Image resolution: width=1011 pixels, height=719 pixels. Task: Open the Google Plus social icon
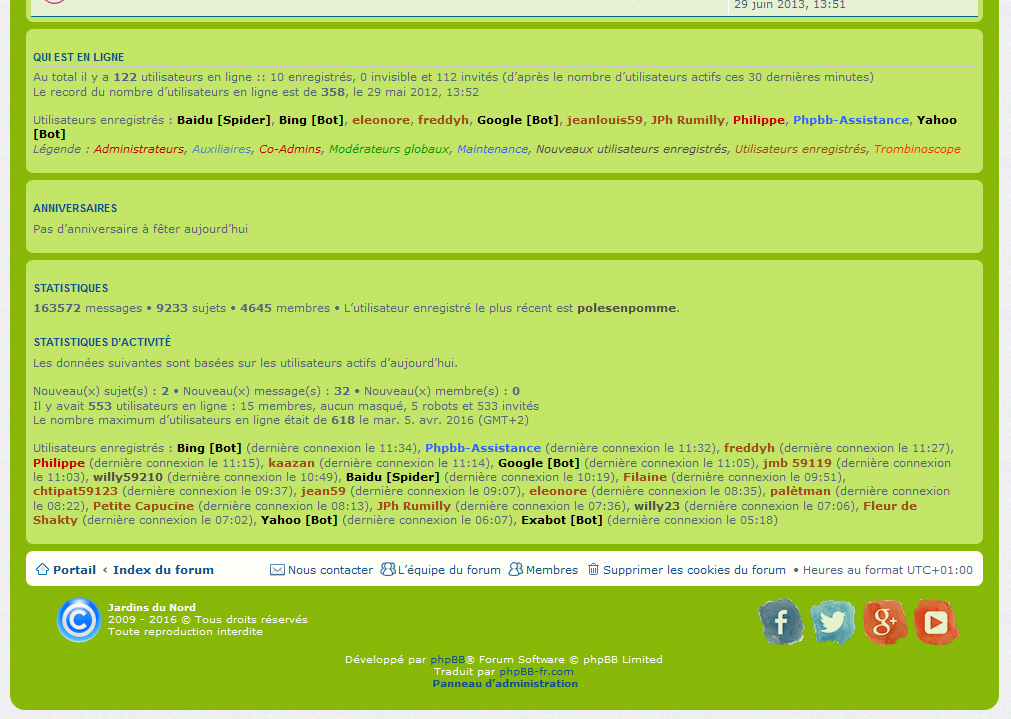tap(885, 622)
